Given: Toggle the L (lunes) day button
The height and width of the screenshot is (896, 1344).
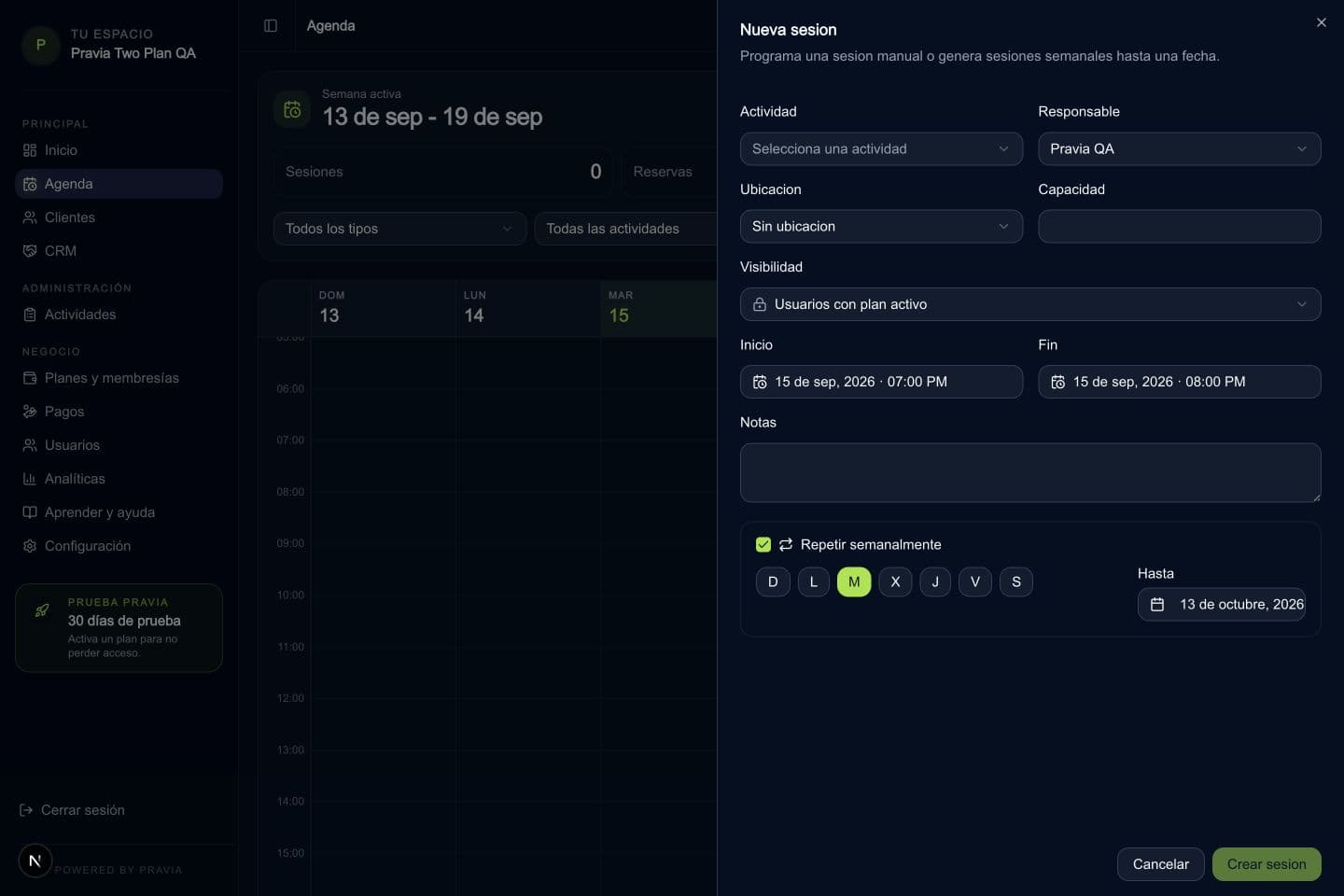Looking at the screenshot, I should (x=814, y=581).
